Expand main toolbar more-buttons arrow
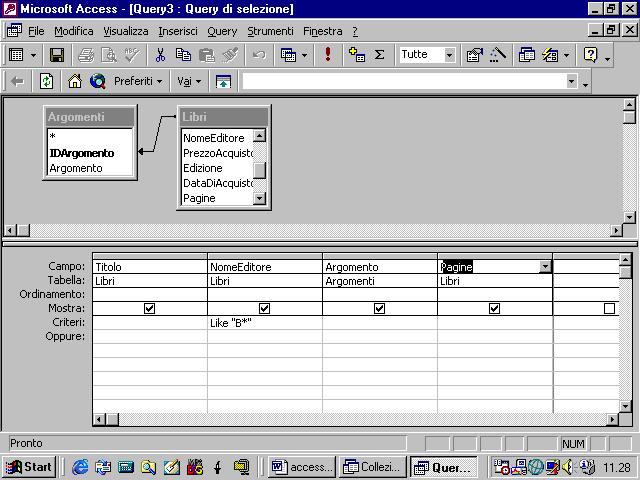 608,60
